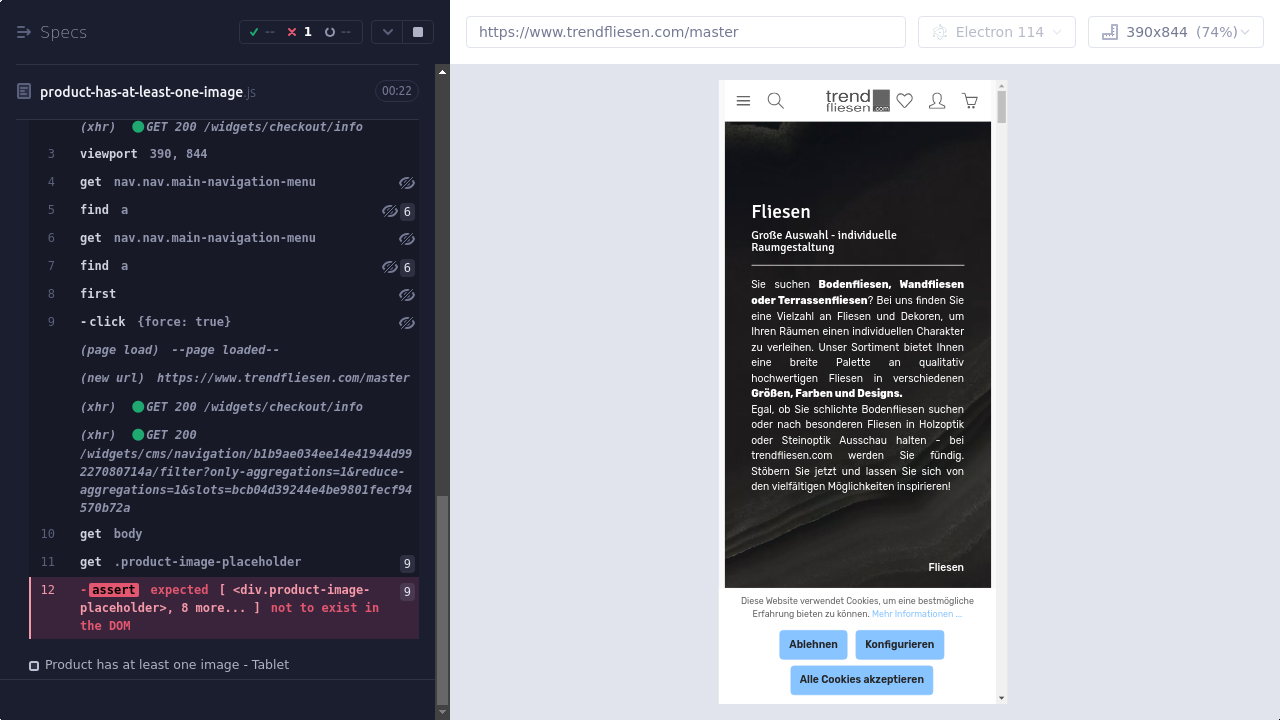The width and height of the screenshot is (1280, 720).
Task: Click the URL address field
Action: click(685, 32)
